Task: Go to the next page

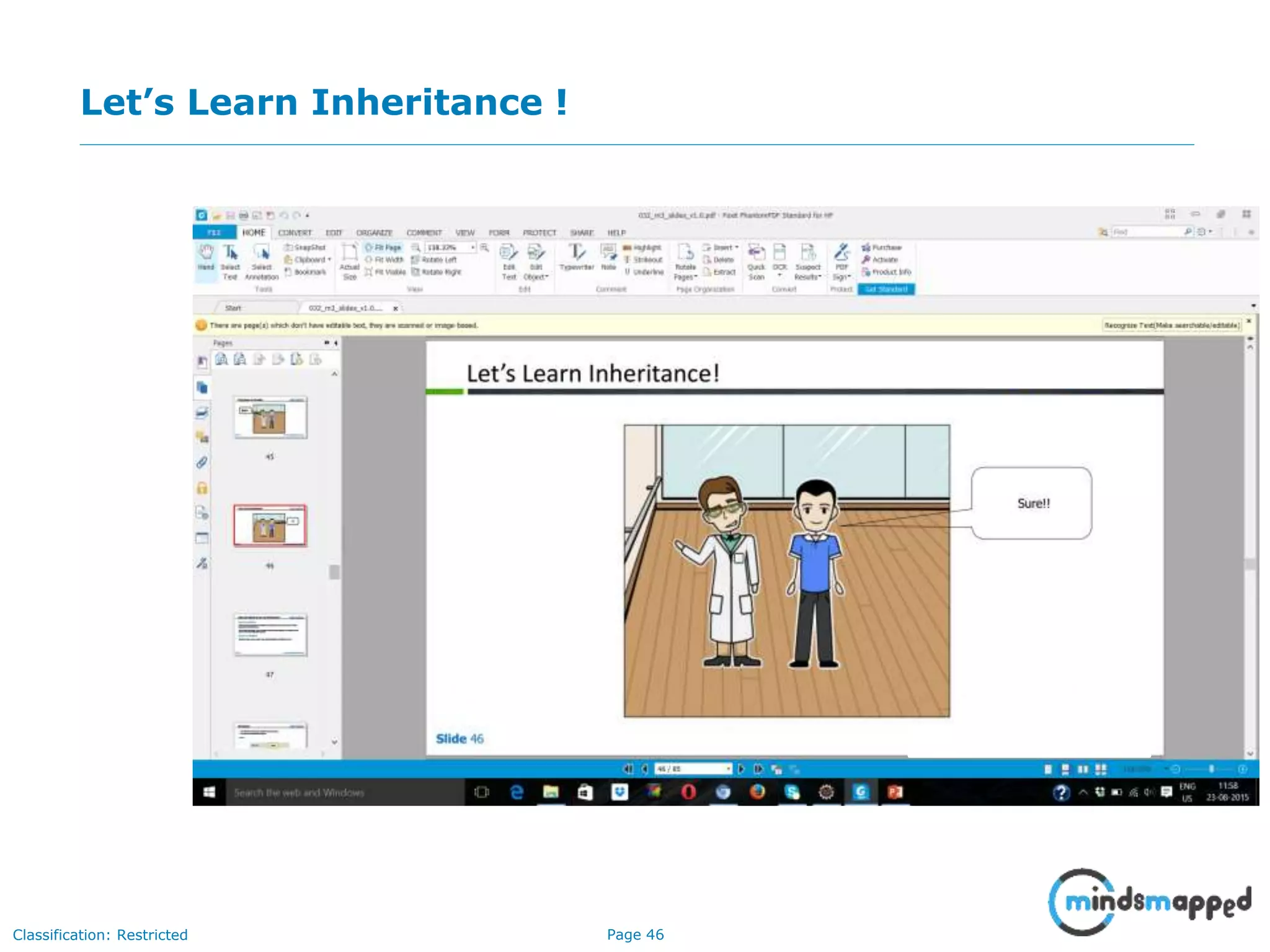Action: (x=740, y=769)
